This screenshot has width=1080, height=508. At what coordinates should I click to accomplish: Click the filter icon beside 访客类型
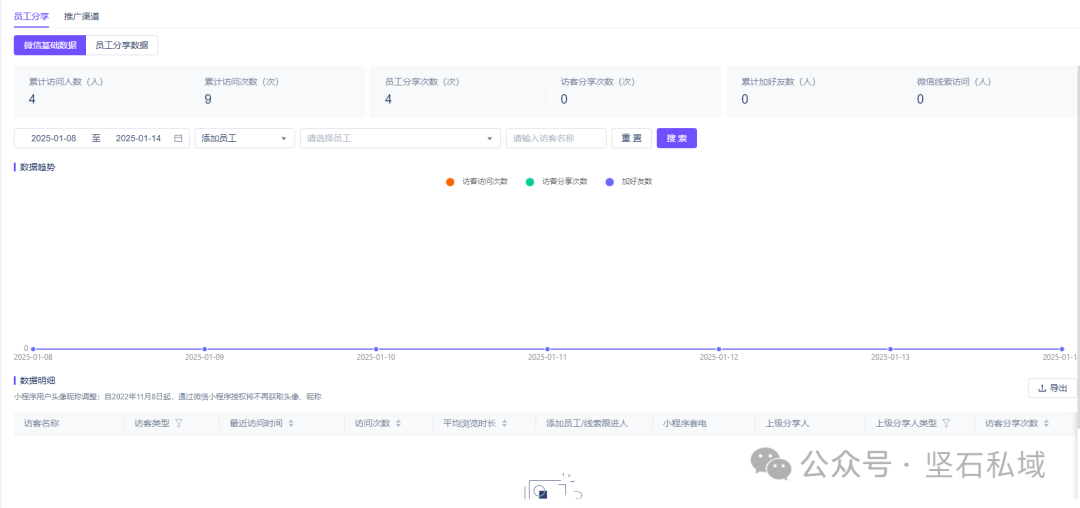click(179, 423)
